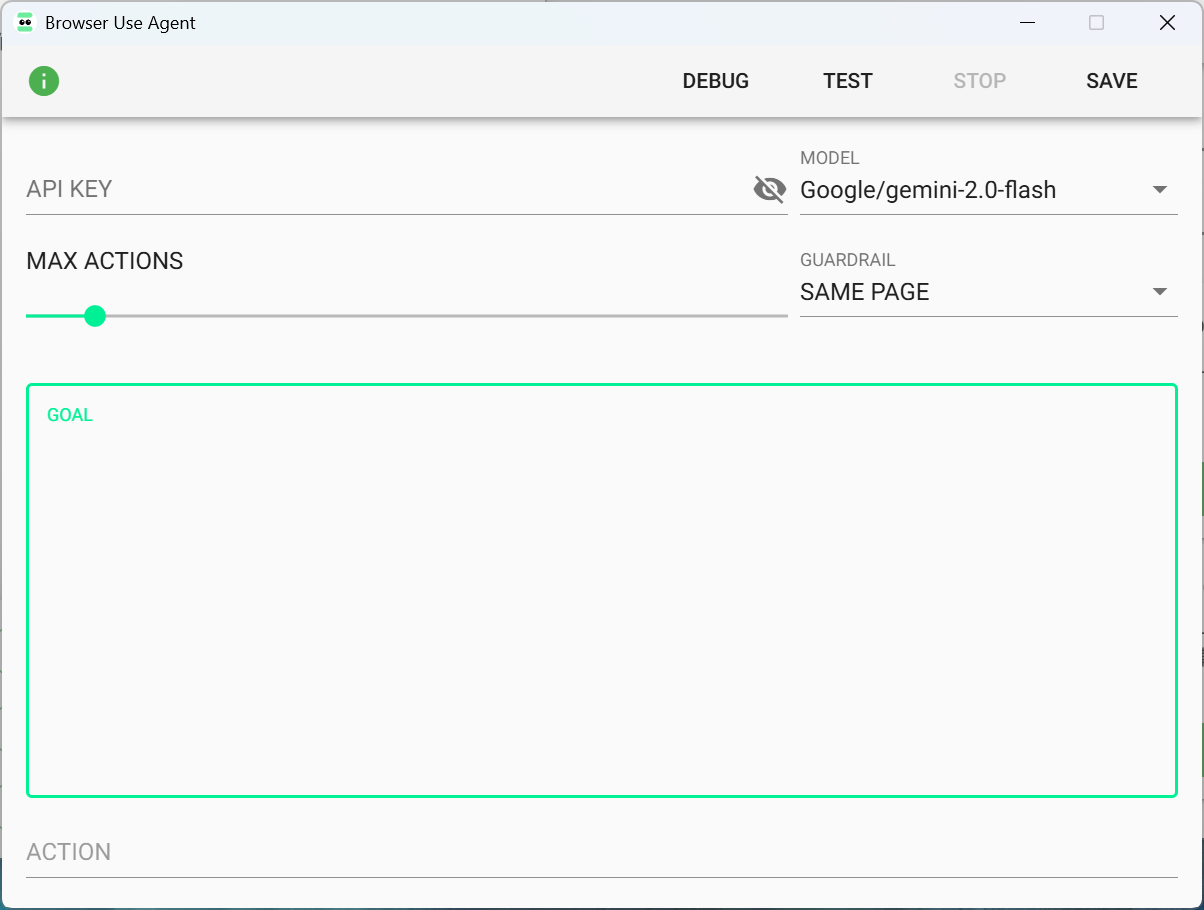Click the Browser Use Agent title text
Screen dimensions: 1204x910
click(x=120, y=23)
